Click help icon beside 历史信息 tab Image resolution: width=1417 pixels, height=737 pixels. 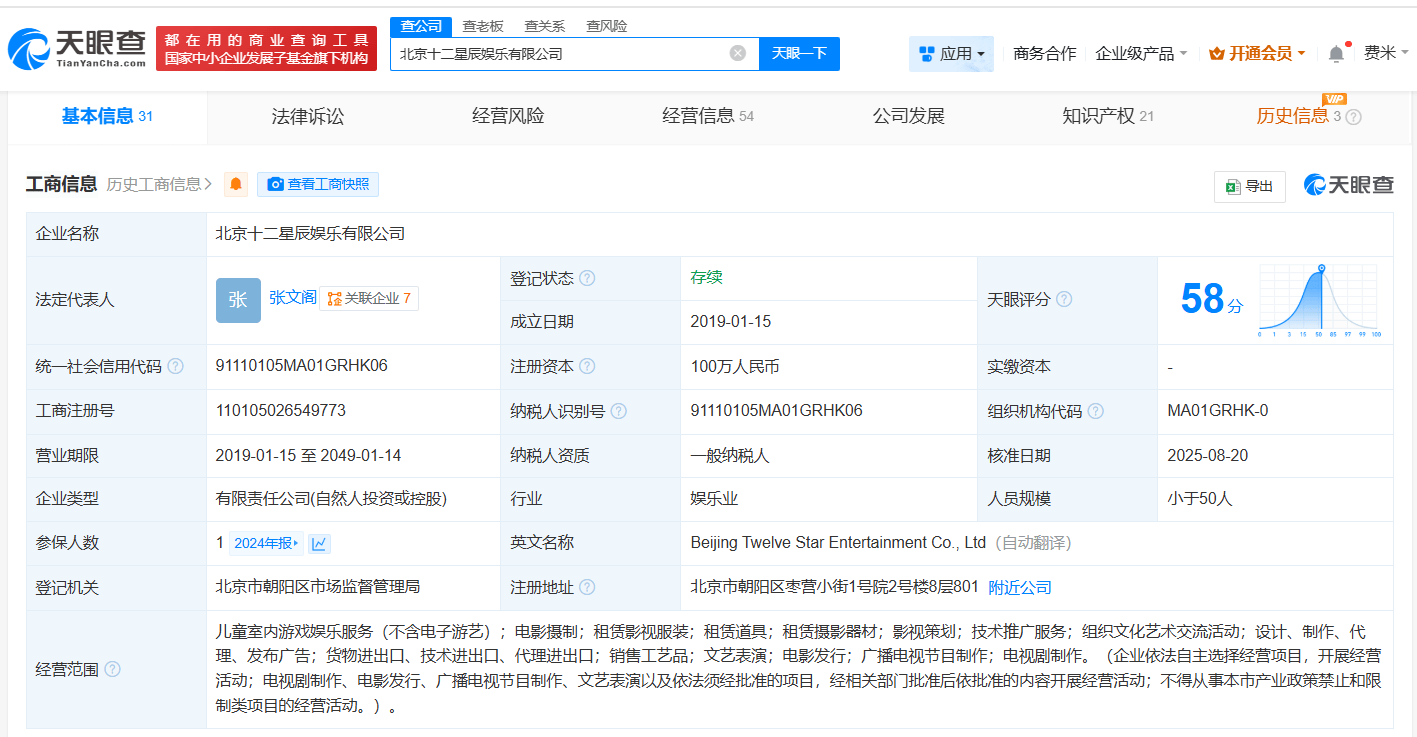1354,117
